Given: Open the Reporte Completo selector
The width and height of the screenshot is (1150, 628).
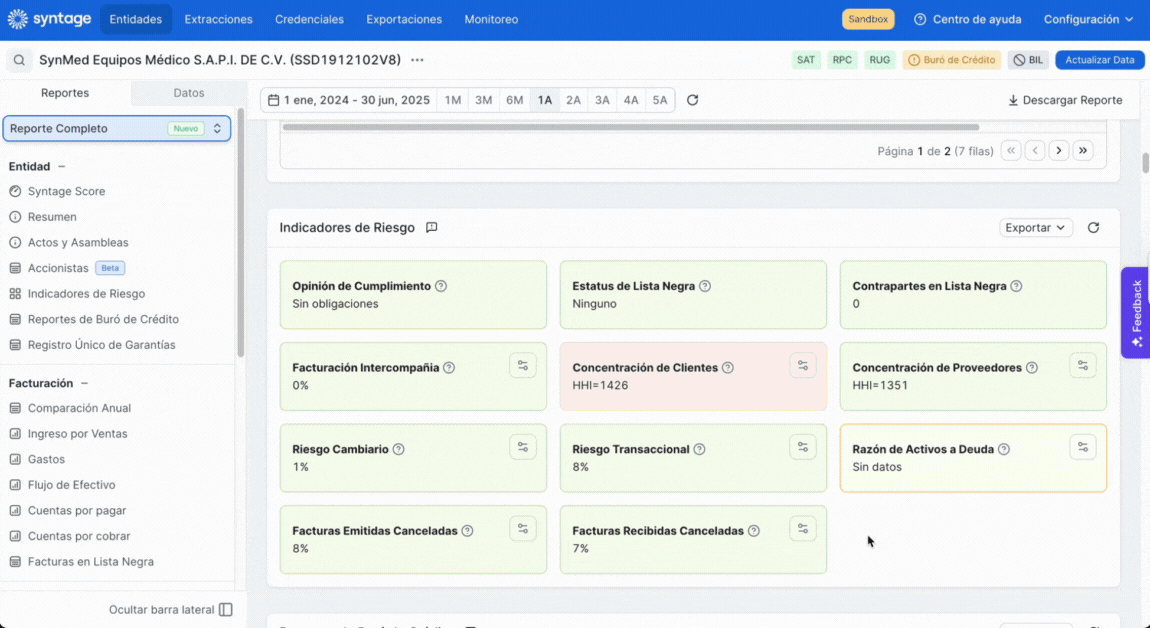Looking at the screenshot, I should (117, 128).
